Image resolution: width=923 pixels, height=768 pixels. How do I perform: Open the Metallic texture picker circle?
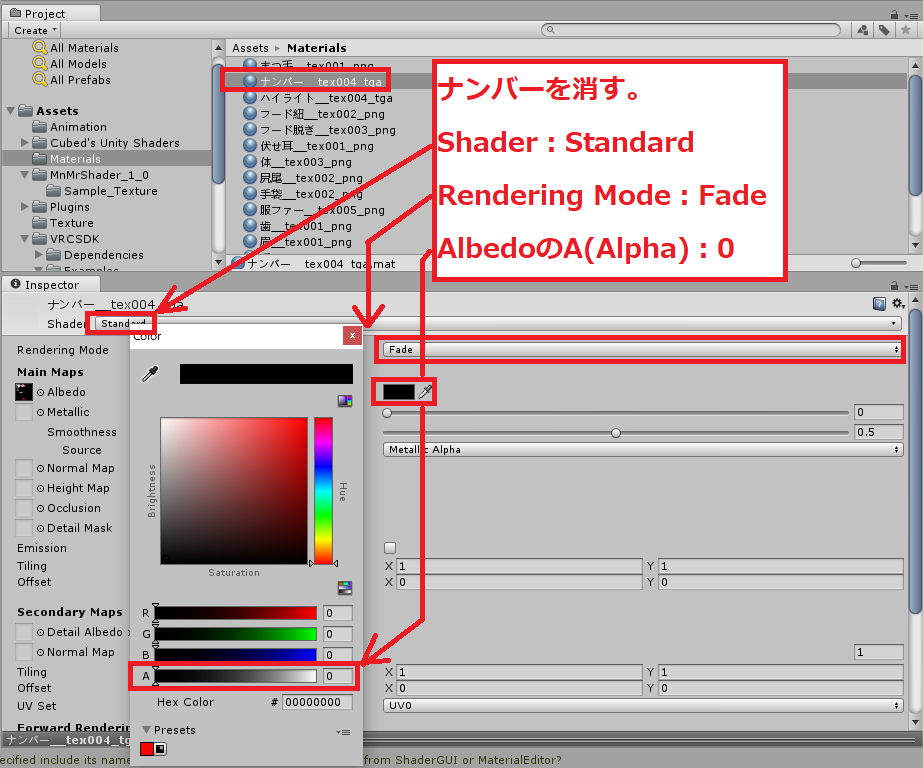[40, 413]
